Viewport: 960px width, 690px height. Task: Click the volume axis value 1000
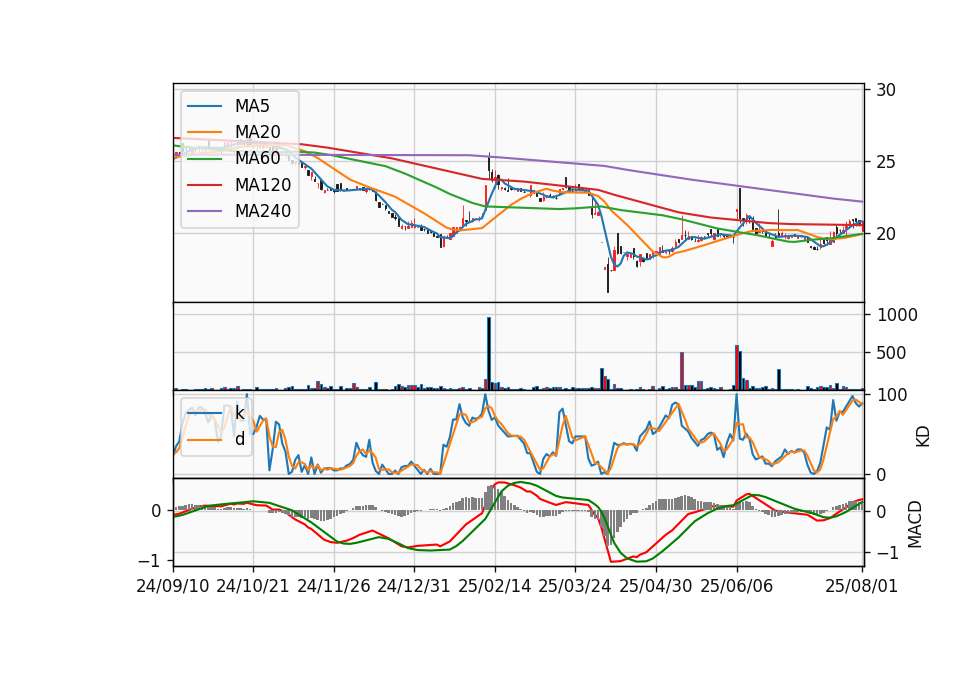click(898, 315)
